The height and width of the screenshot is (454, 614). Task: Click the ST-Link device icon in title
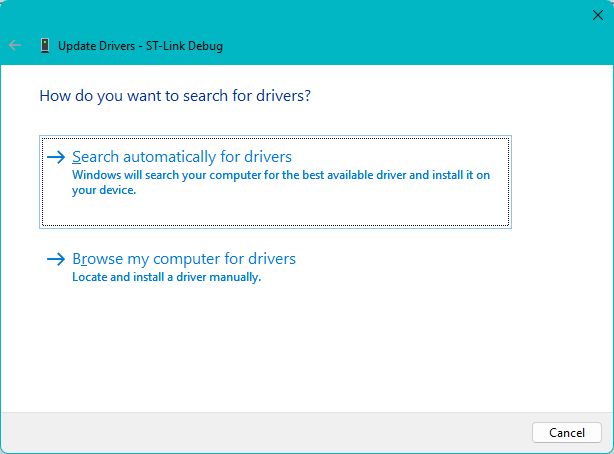45,46
